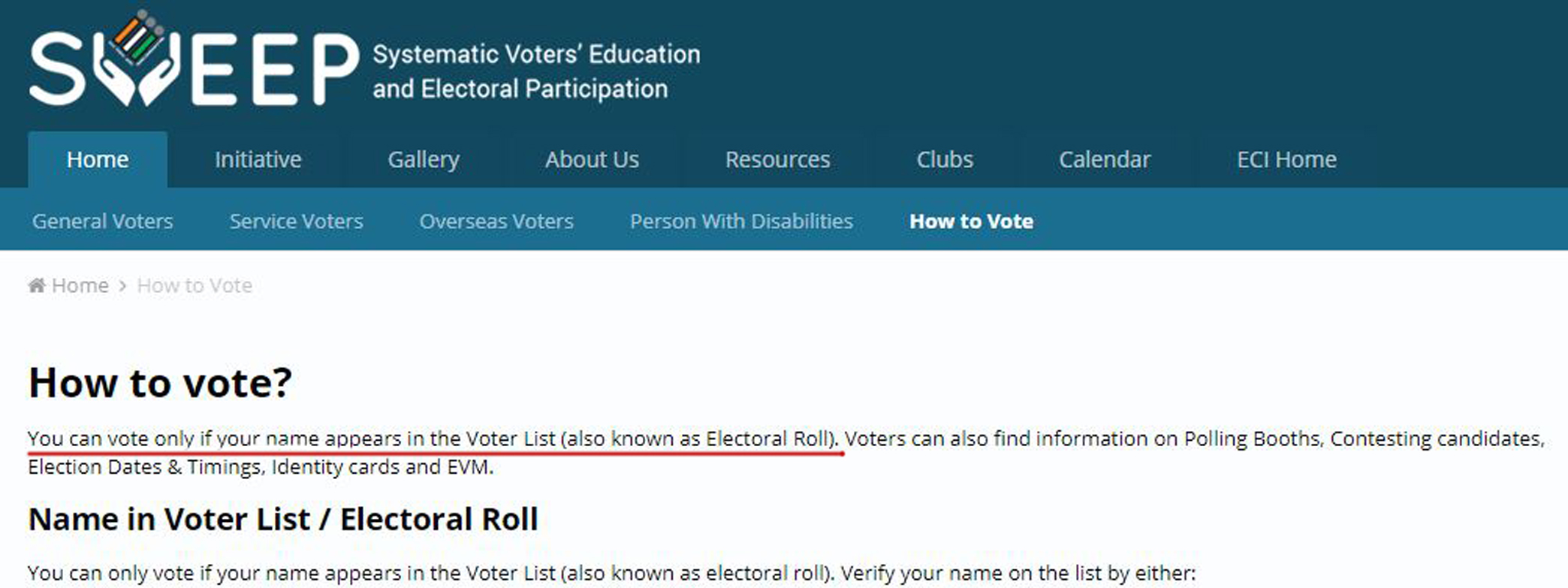Visit the ECI Home link
The height and width of the screenshot is (588, 1568).
coord(1286,159)
